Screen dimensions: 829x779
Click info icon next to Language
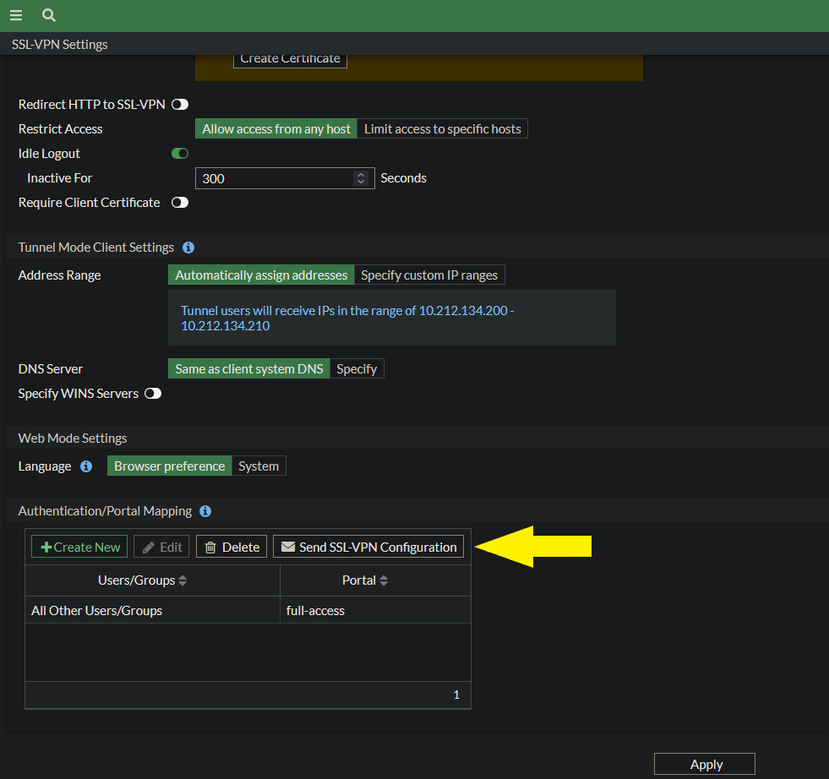pyautogui.click(x=86, y=466)
